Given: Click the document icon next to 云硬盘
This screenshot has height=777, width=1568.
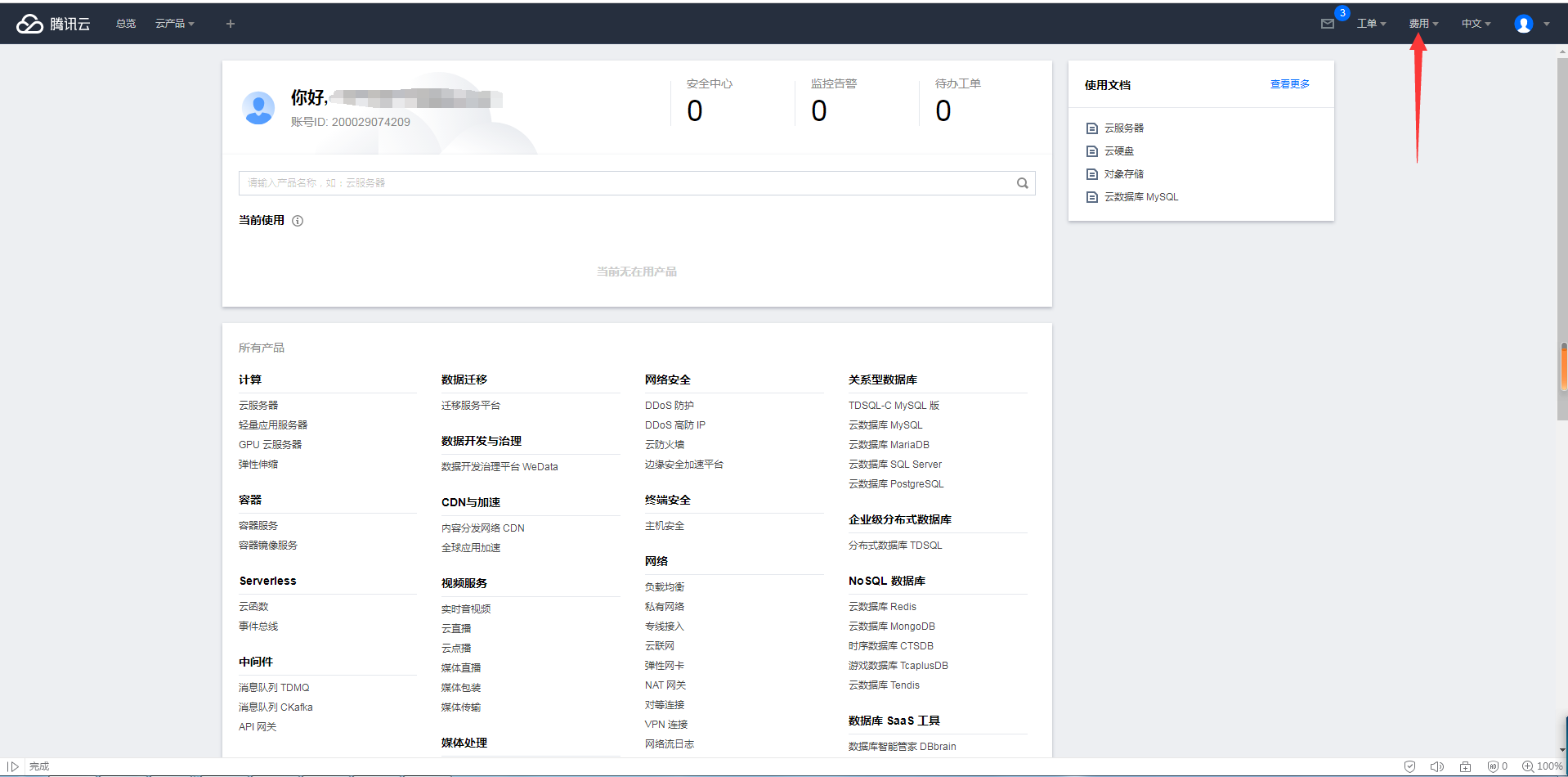Looking at the screenshot, I should pyautogui.click(x=1091, y=151).
